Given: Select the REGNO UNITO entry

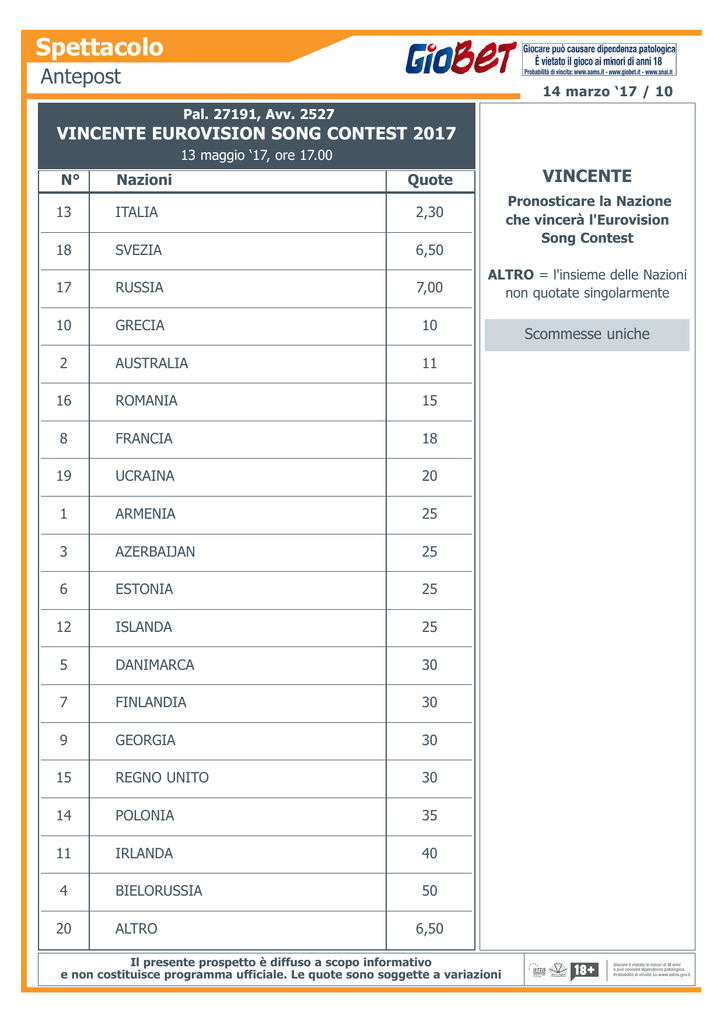Looking at the screenshot, I should [x=162, y=778].
